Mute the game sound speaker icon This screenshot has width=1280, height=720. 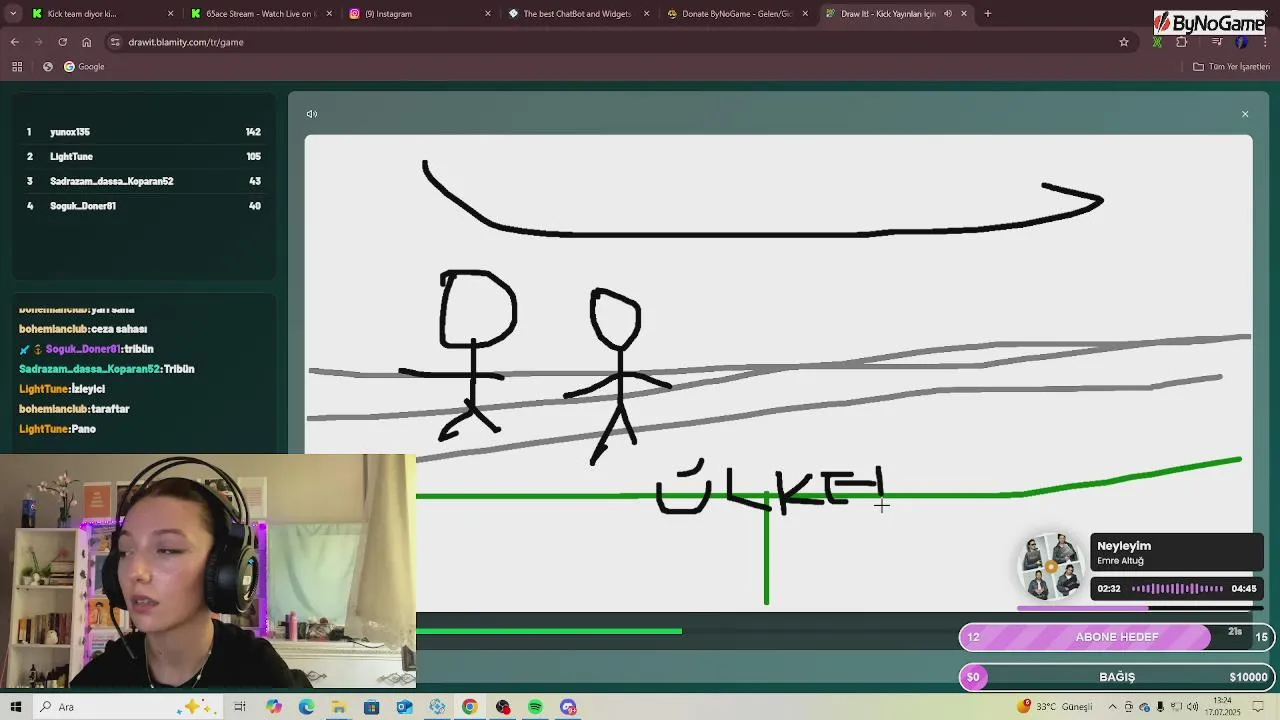tap(312, 114)
